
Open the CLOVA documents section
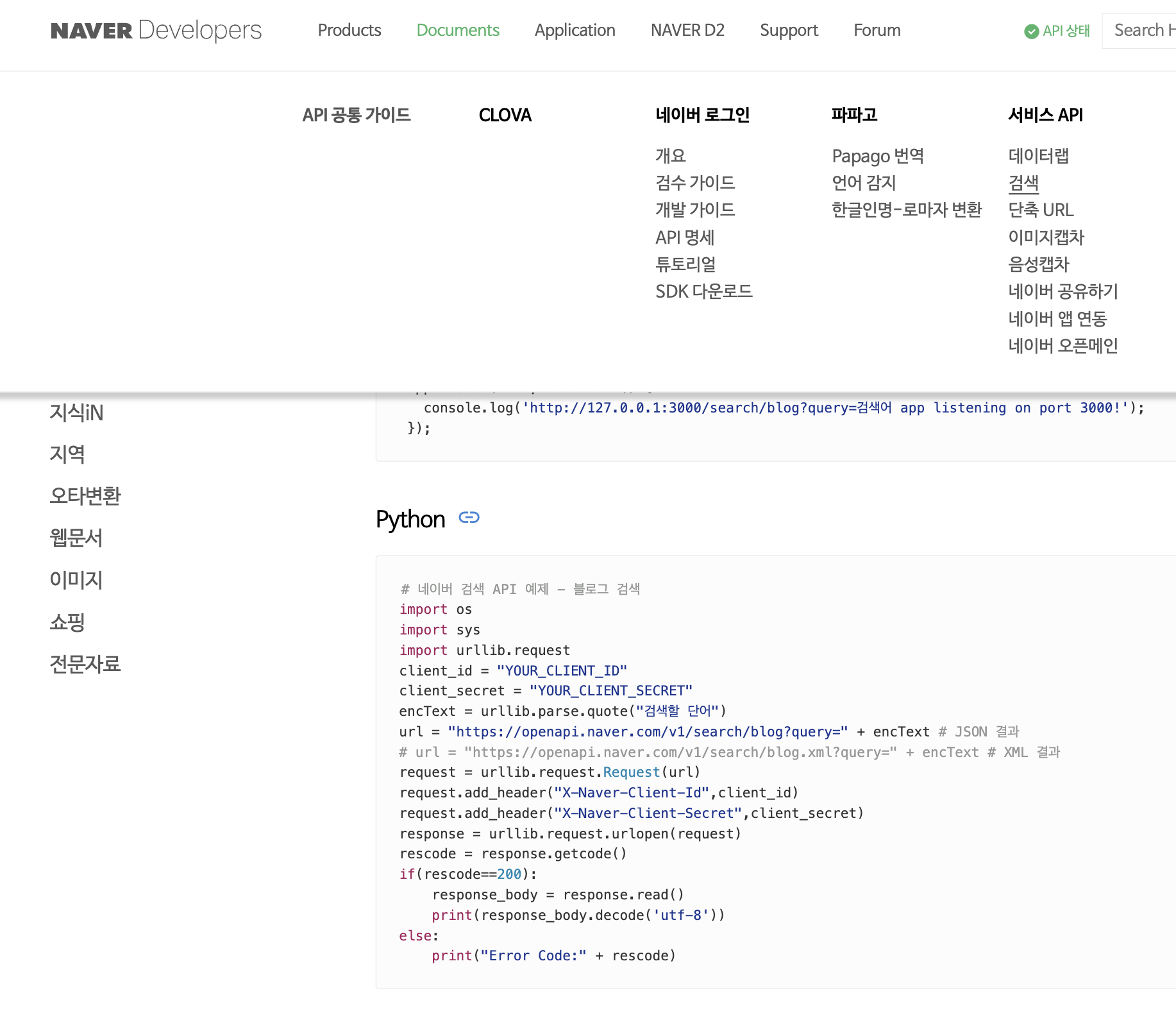(x=505, y=115)
